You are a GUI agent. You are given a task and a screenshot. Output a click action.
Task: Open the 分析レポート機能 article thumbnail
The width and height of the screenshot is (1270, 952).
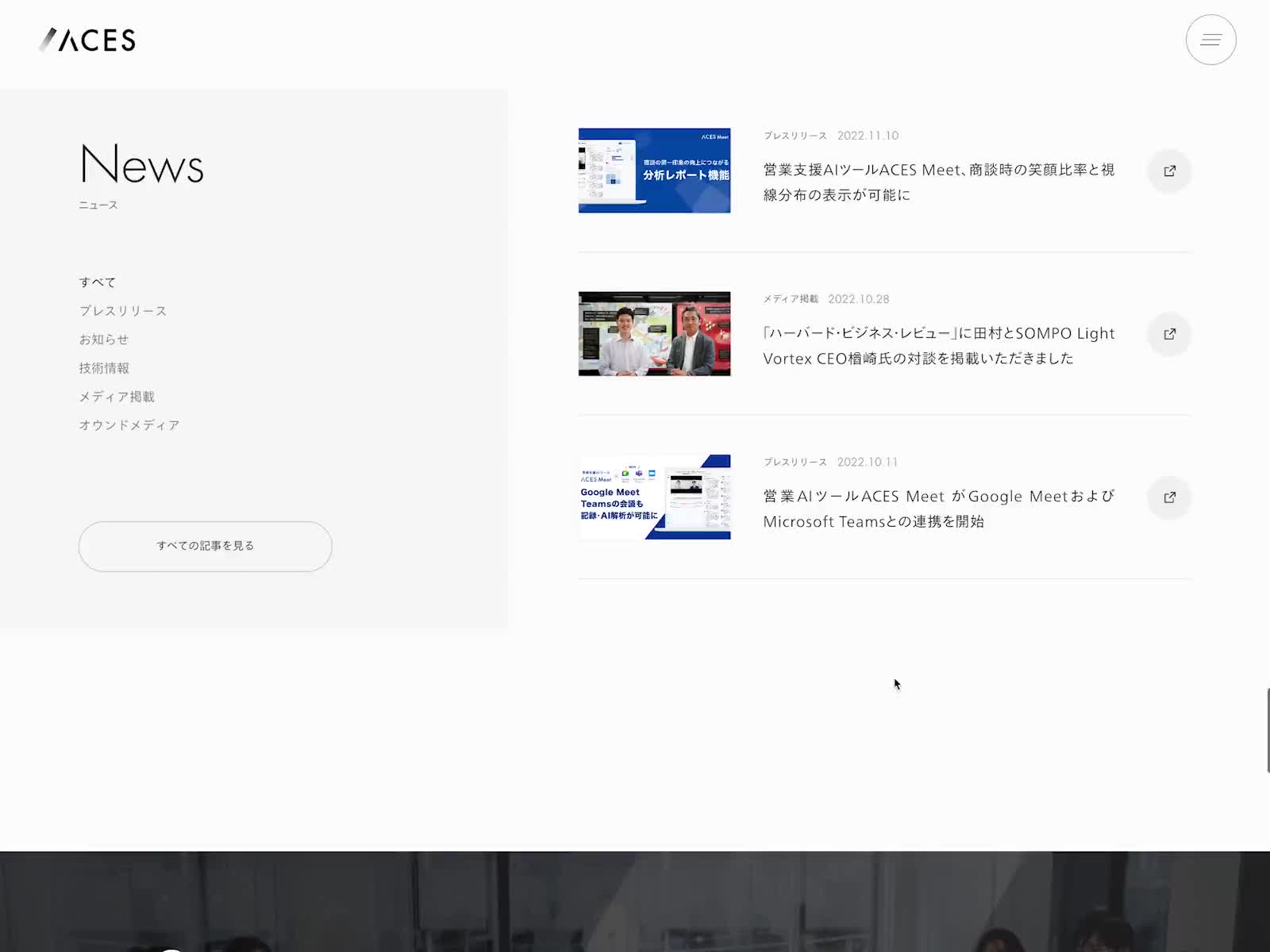coord(654,171)
